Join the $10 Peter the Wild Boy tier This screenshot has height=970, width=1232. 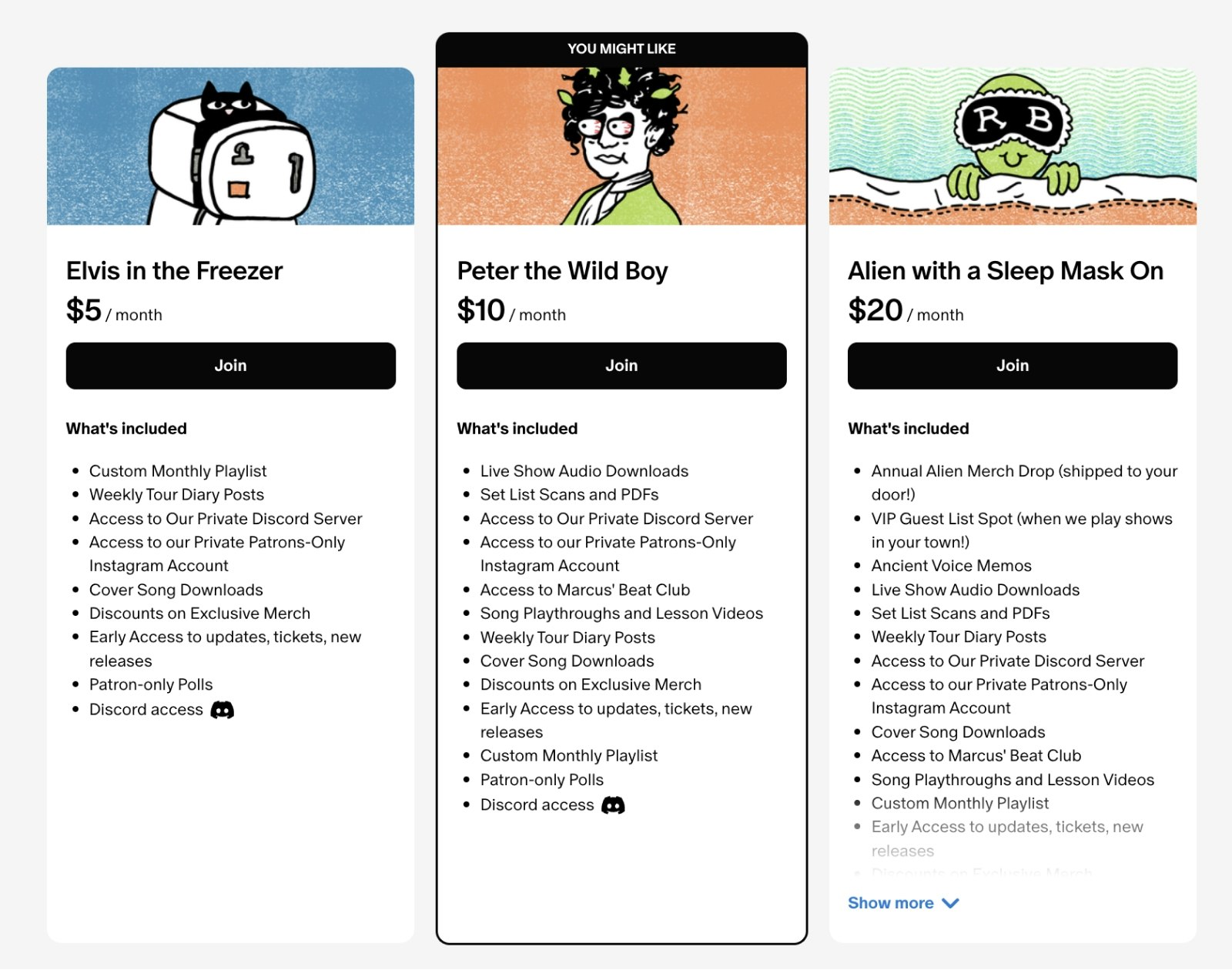[x=621, y=366]
